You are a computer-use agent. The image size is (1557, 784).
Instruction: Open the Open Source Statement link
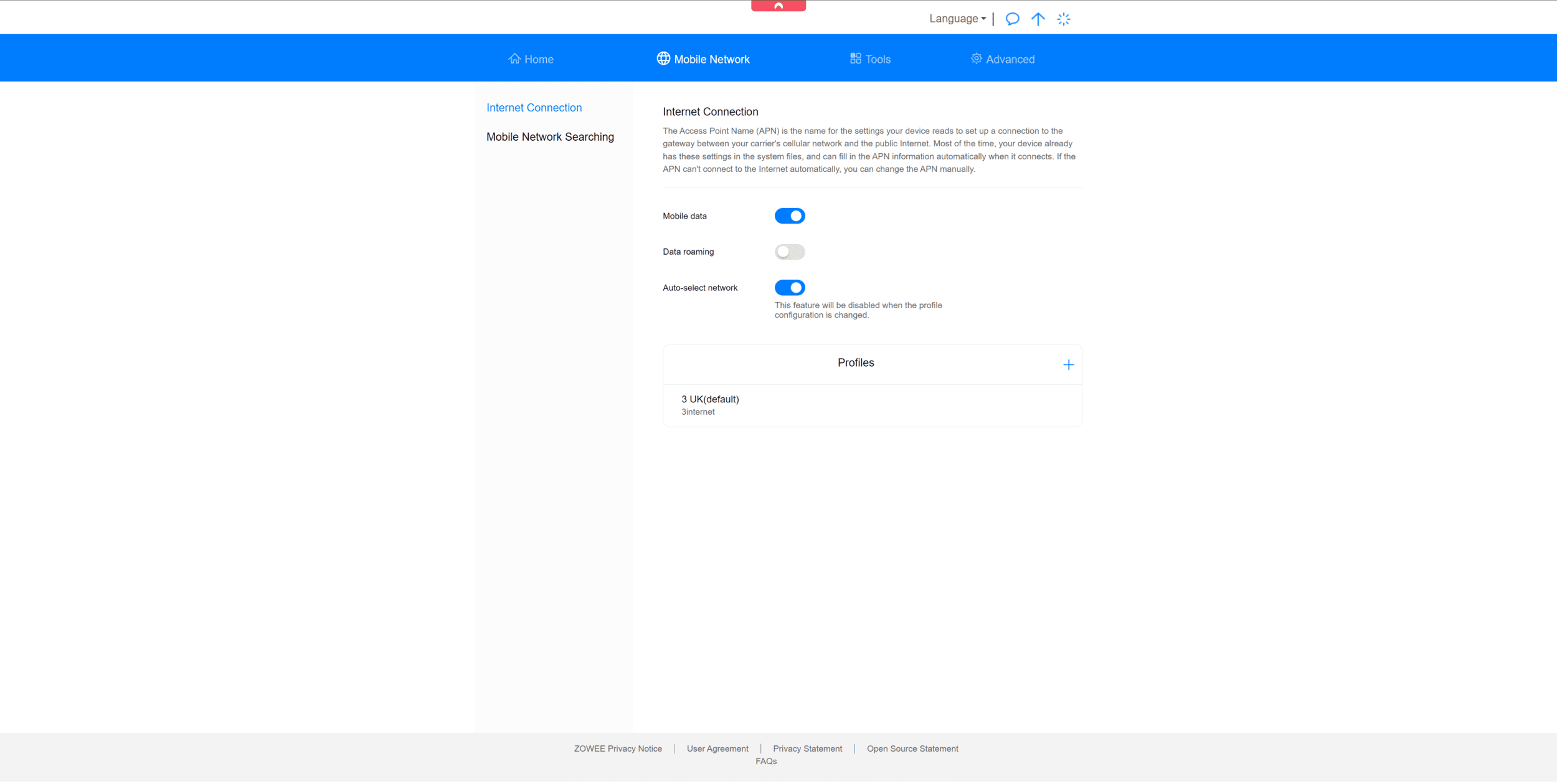point(912,749)
